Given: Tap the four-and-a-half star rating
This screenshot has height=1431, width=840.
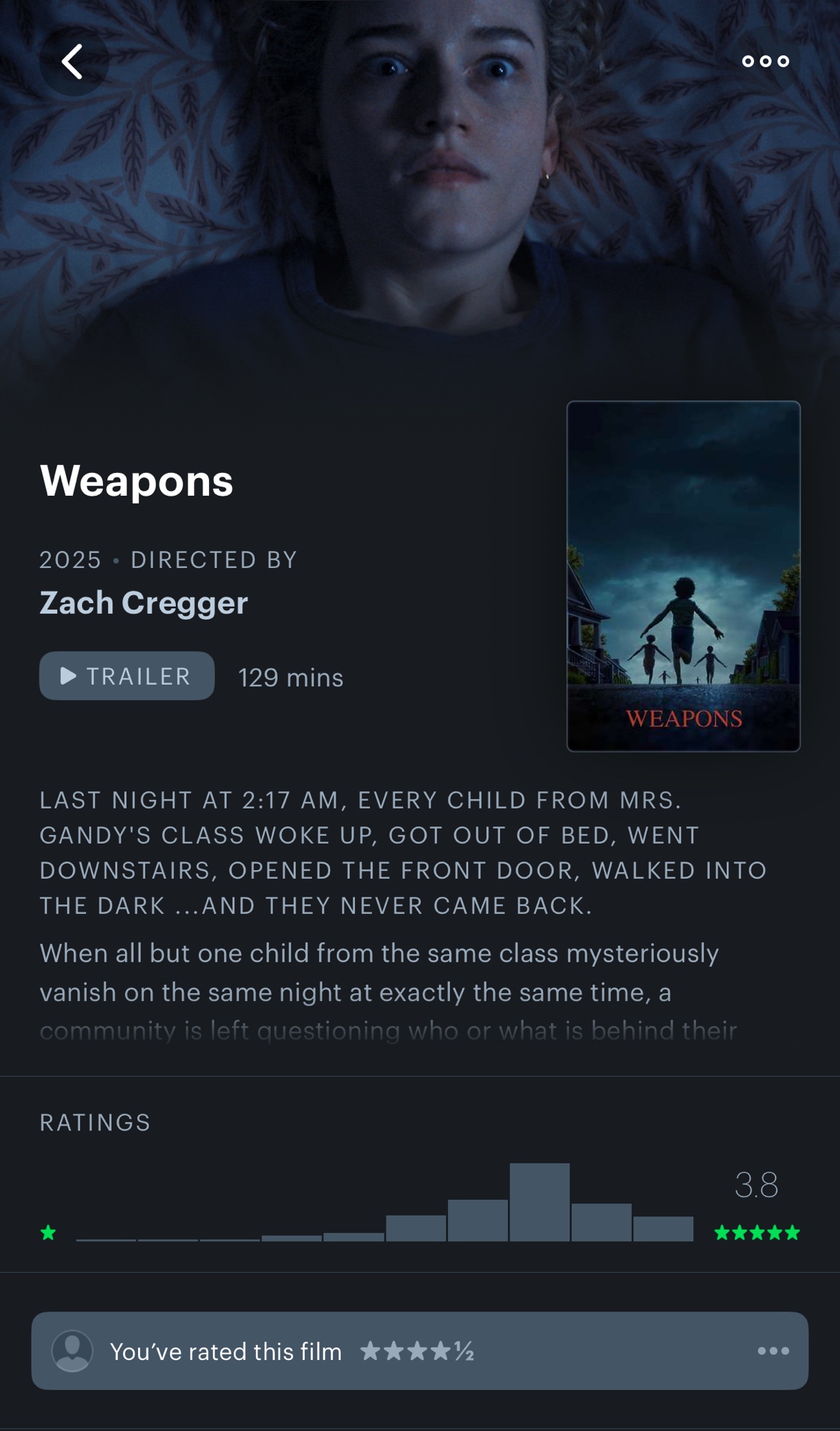Looking at the screenshot, I should [x=417, y=1351].
